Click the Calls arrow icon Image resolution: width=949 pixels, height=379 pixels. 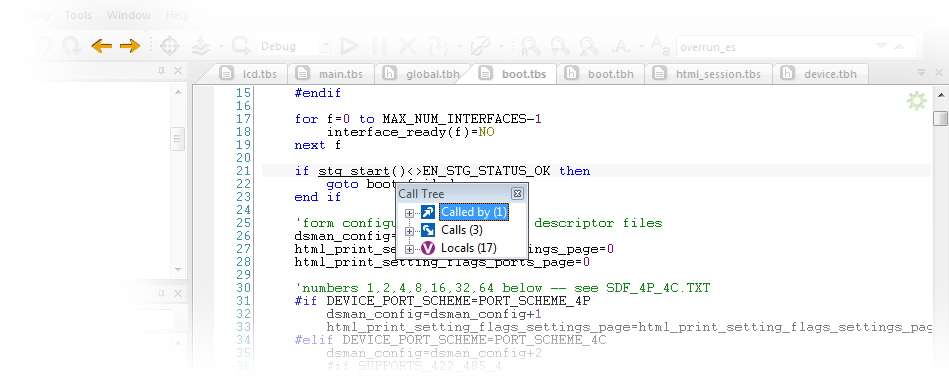[x=428, y=231]
